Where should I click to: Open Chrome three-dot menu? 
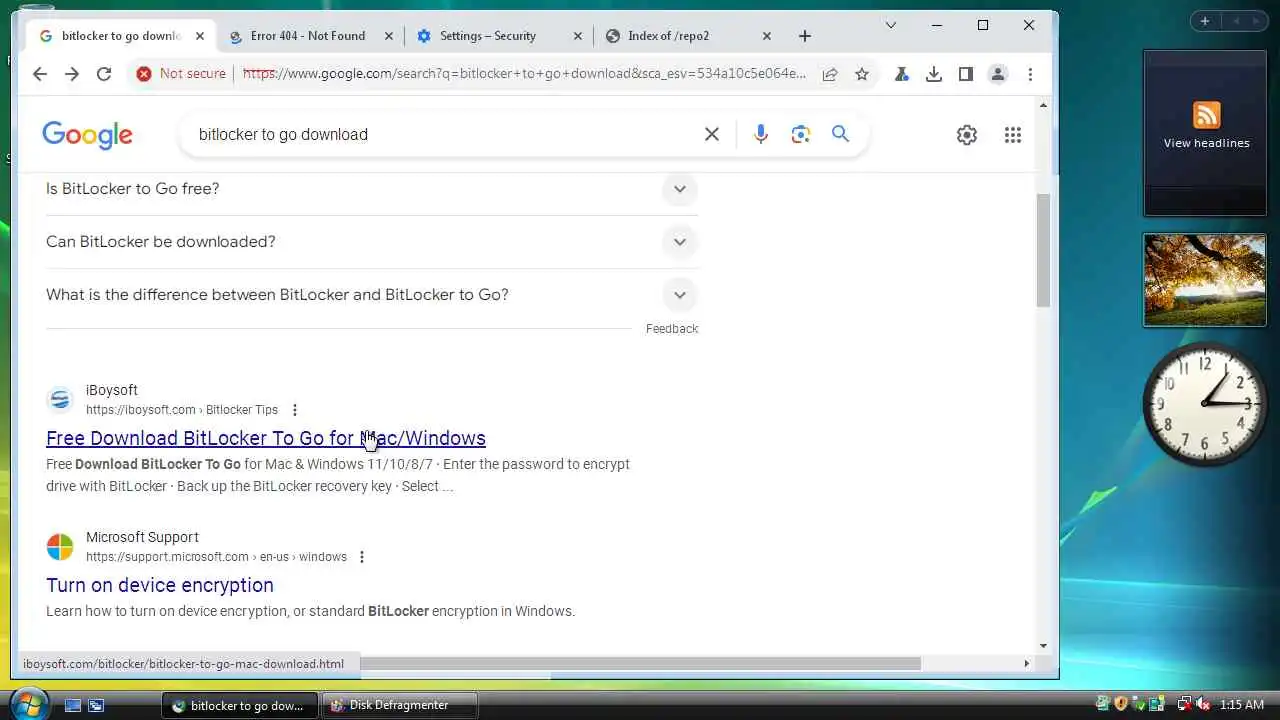coord(1030,74)
